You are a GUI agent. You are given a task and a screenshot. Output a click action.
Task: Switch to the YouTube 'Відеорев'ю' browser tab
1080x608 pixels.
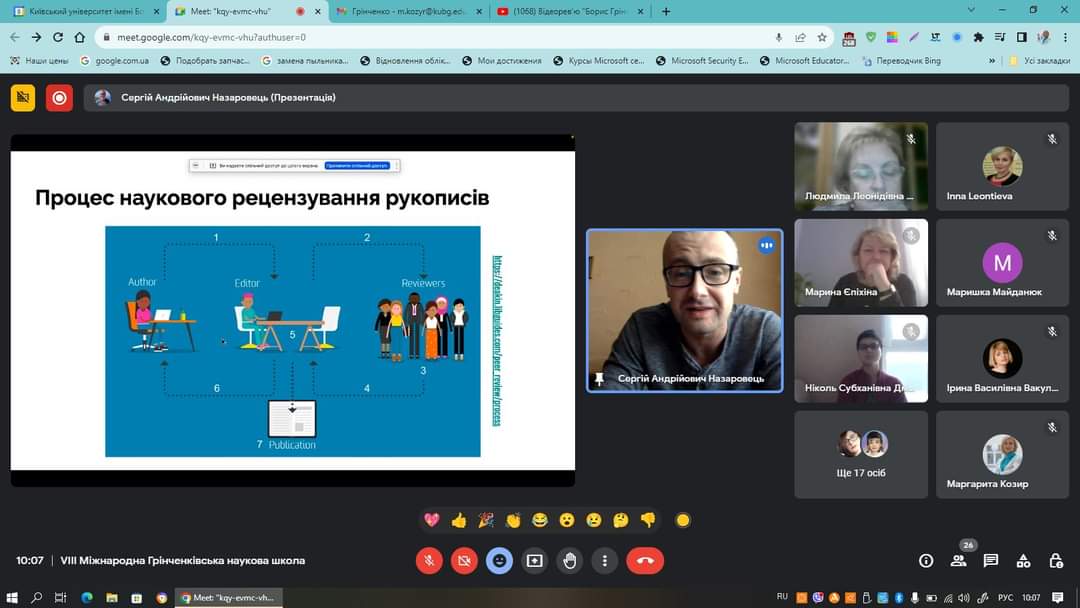565,11
